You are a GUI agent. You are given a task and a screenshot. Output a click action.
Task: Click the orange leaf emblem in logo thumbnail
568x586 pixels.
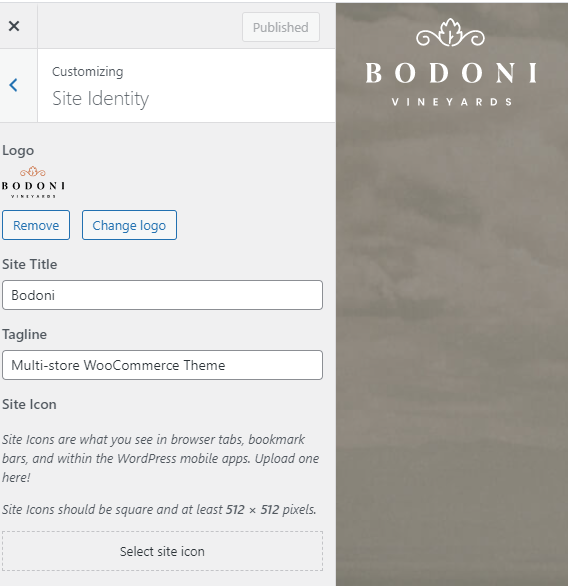33,172
